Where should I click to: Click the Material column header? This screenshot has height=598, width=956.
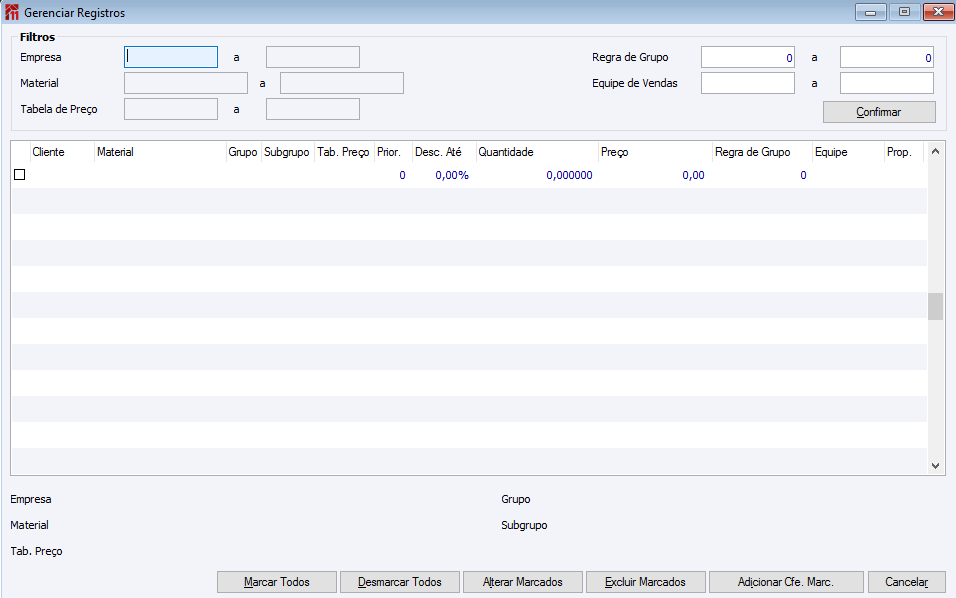pyautogui.click(x=160, y=152)
